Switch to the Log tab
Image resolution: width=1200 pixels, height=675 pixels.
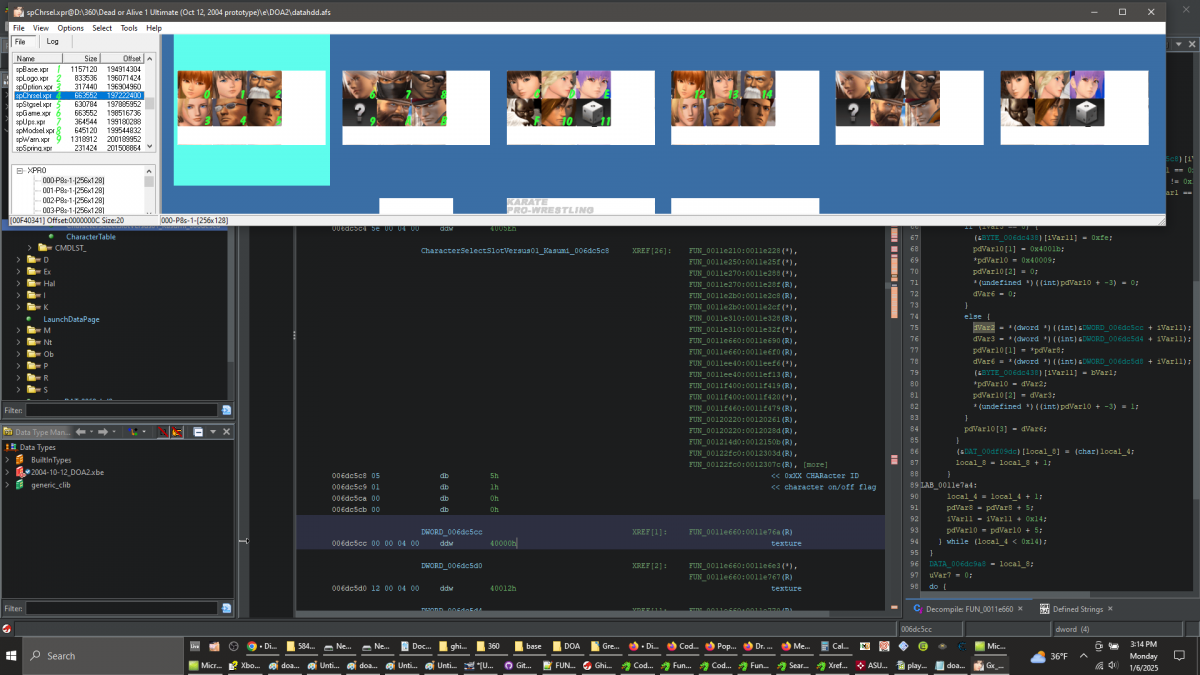point(52,42)
